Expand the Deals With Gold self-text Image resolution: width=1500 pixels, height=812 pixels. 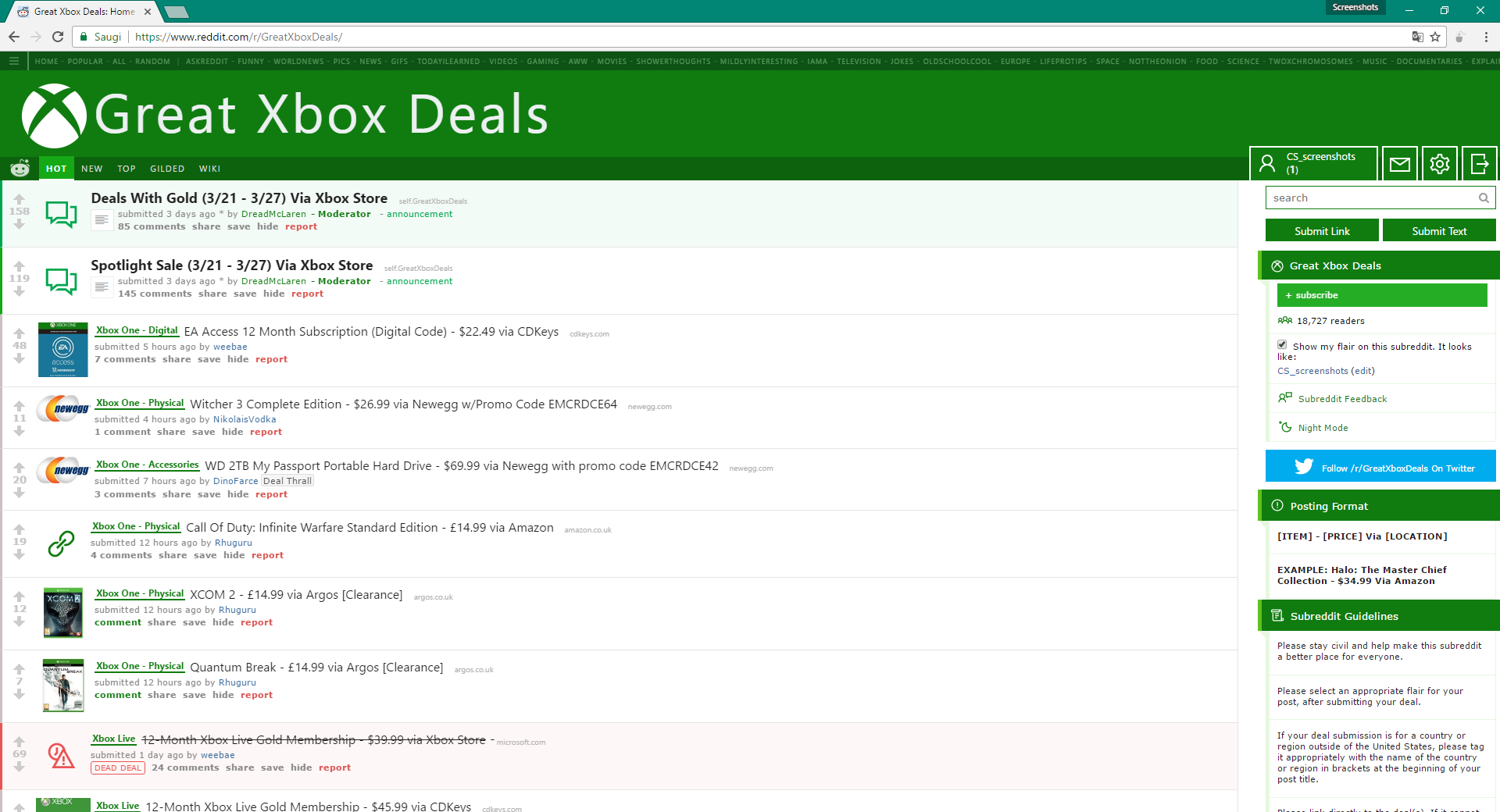[x=102, y=221]
